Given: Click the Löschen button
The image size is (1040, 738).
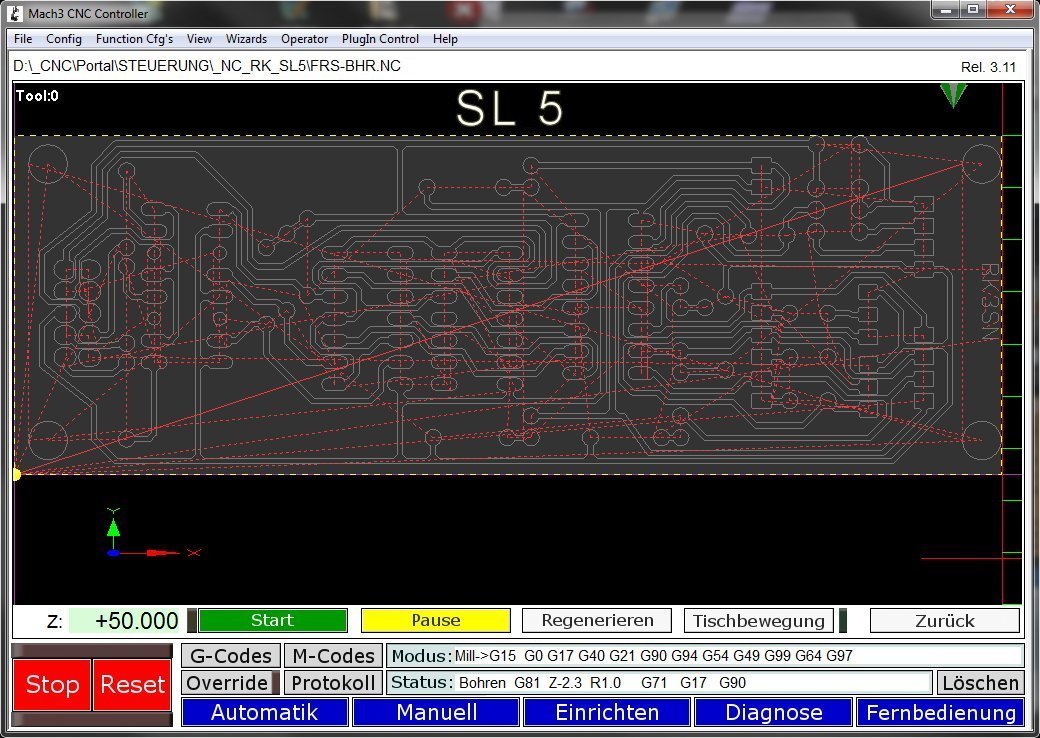Looking at the screenshot, I should (980, 682).
